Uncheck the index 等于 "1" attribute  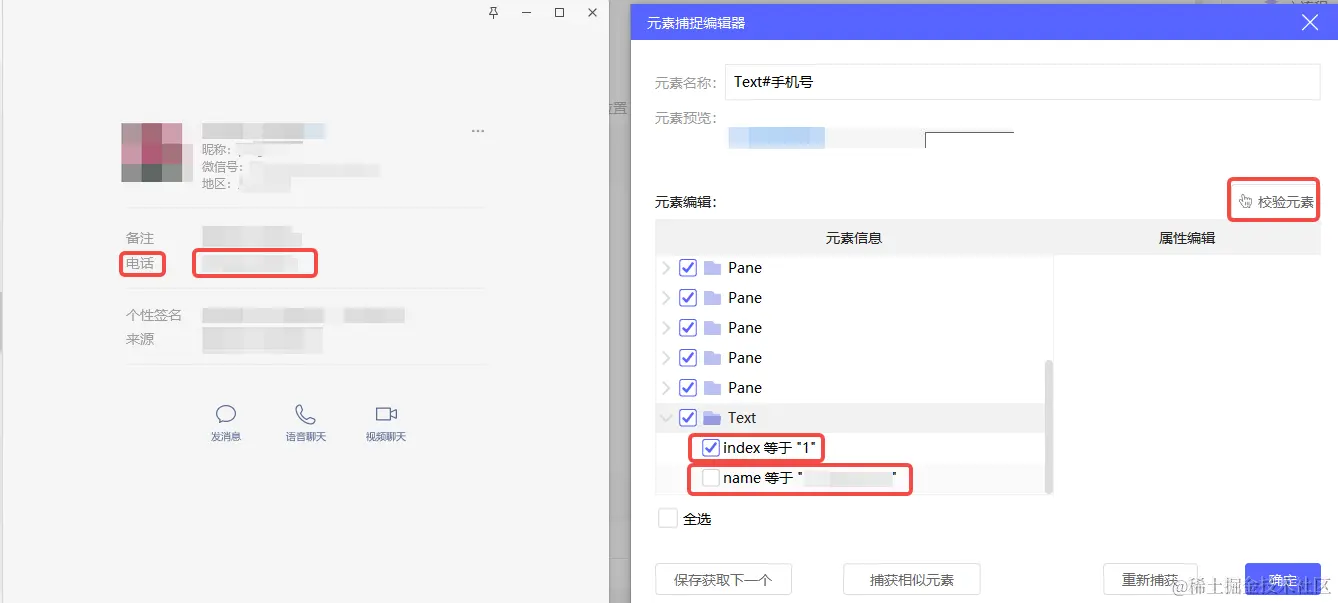coord(711,448)
